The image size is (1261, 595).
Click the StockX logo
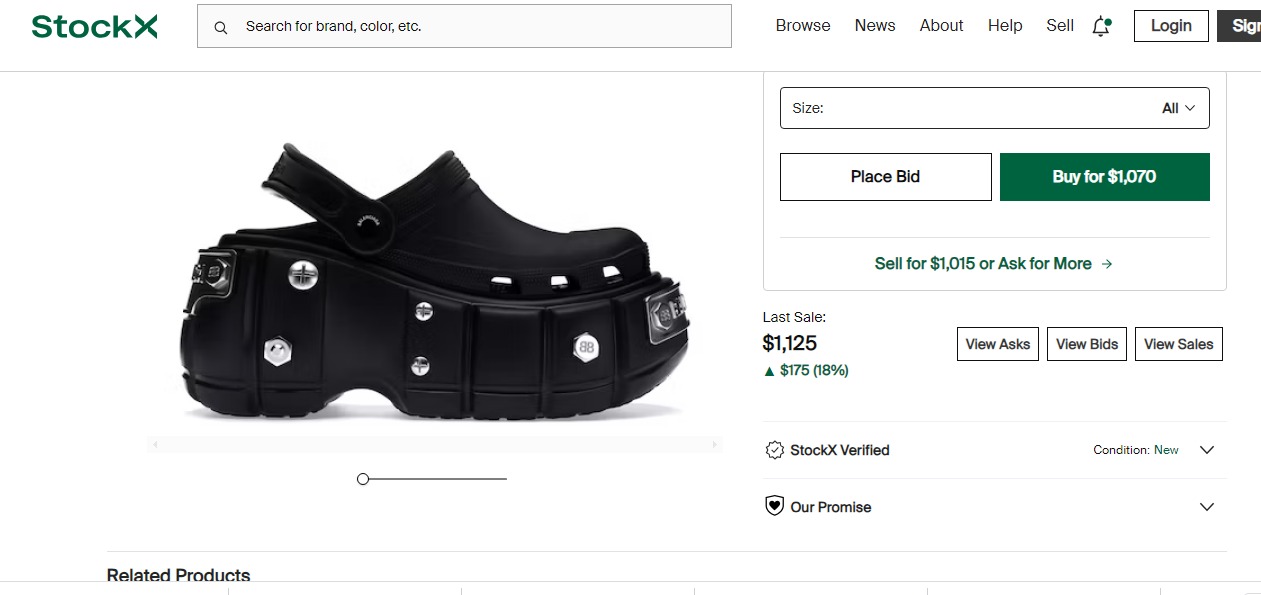tap(94, 27)
